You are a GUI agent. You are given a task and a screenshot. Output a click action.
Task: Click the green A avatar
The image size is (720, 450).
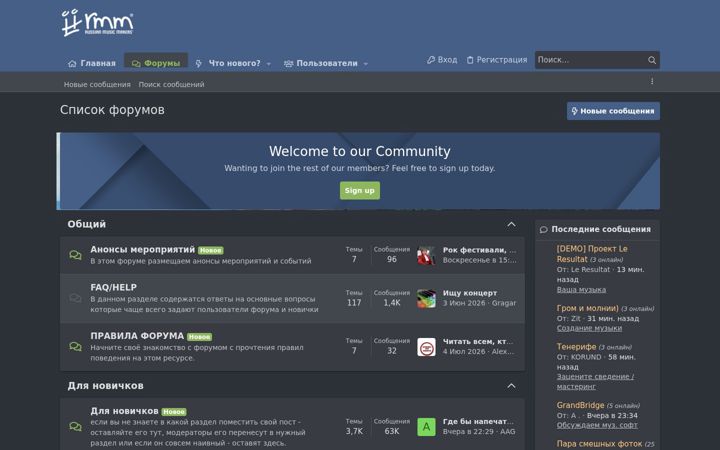click(x=426, y=427)
